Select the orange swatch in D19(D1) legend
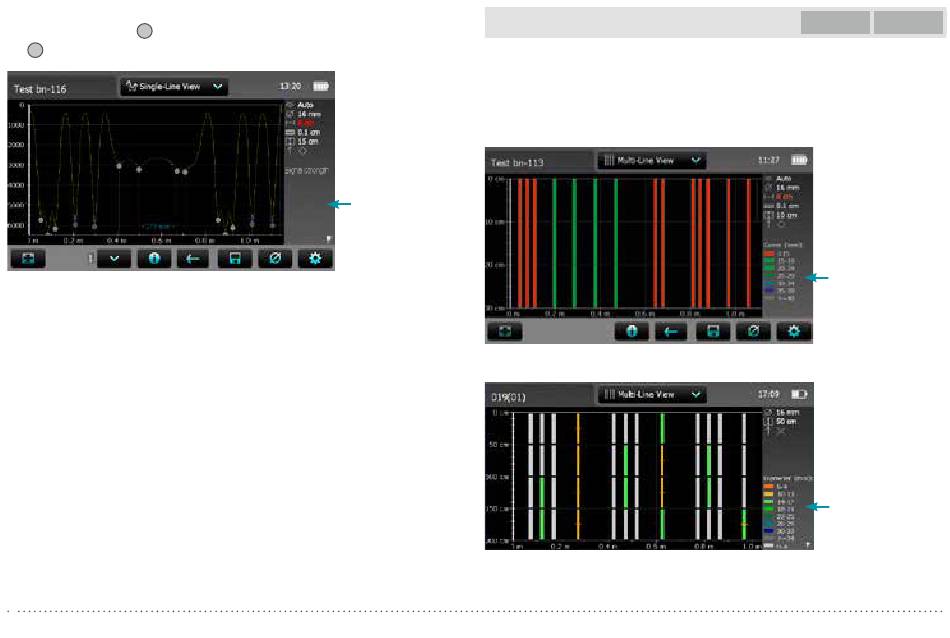 tap(768, 487)
